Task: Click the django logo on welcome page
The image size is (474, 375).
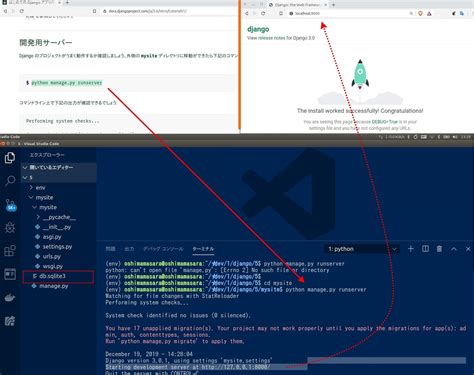Action: (258, 29)
